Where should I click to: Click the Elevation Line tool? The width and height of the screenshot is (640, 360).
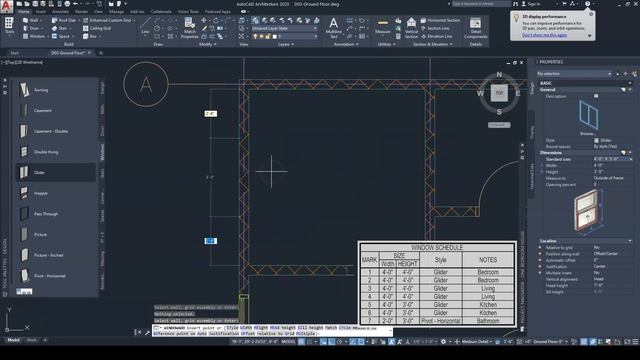tap(436, 36)
